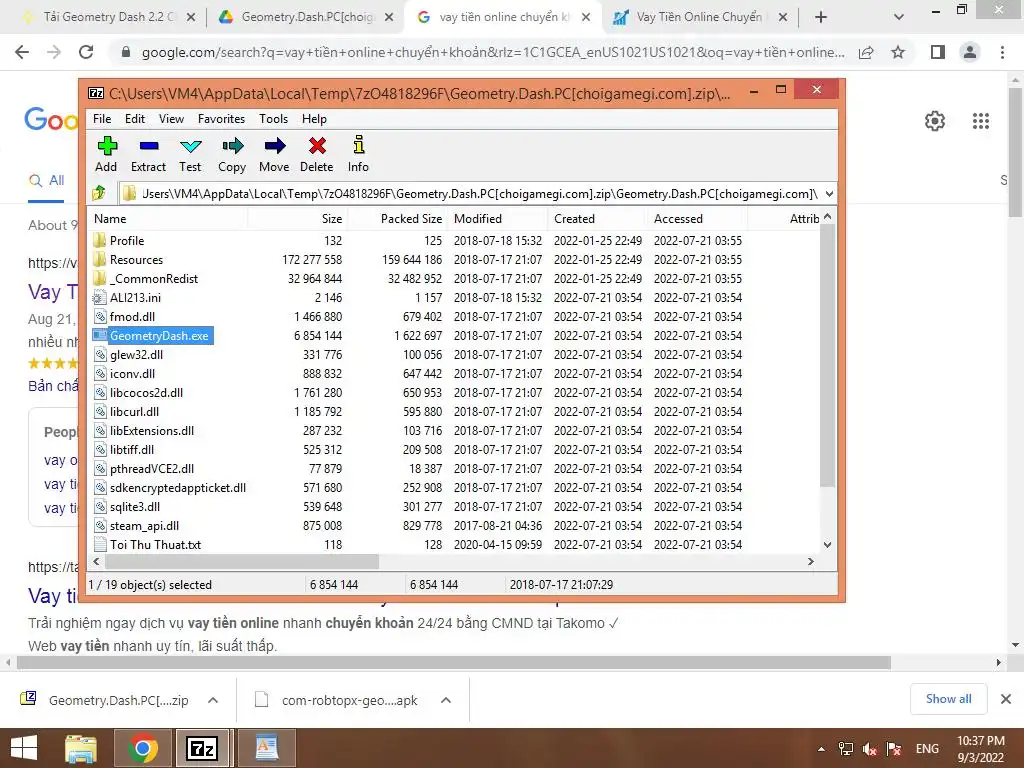The image size is (1024, 768).
Task: Open the Tools menu
Action: pyautogui.click(x=273, y=119)
